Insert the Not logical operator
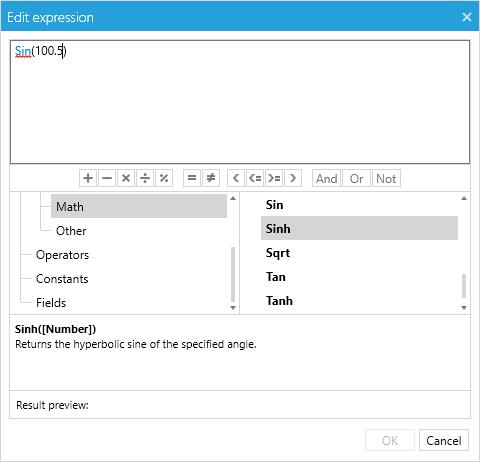This screenshot has width=480, height=462. (x=386, y=178)
